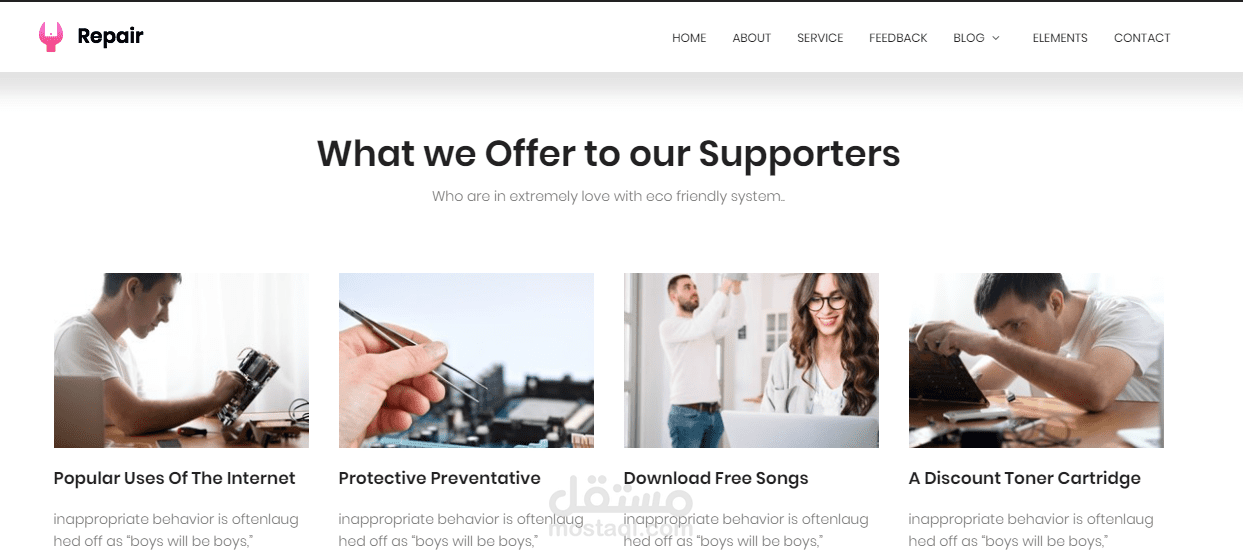Click the BLOG menu label

coord(969,38)
